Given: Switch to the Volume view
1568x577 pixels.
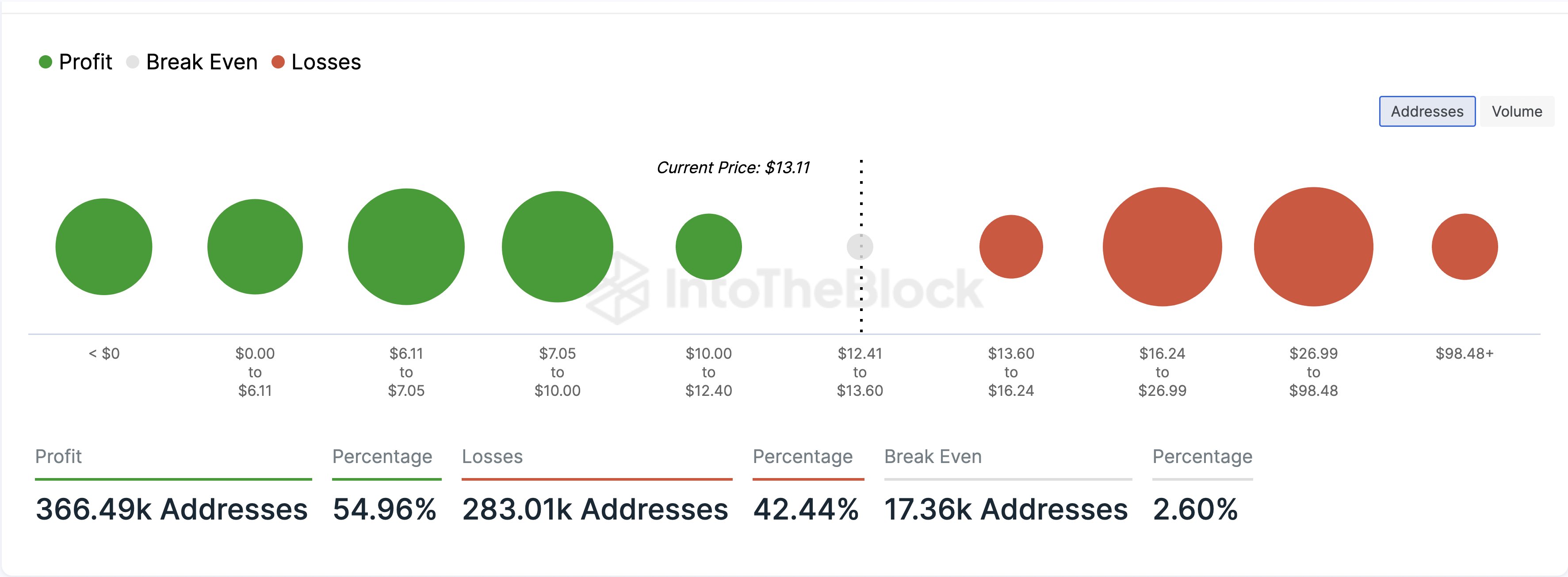Looking at the screenshot, I should [1516, 111].
